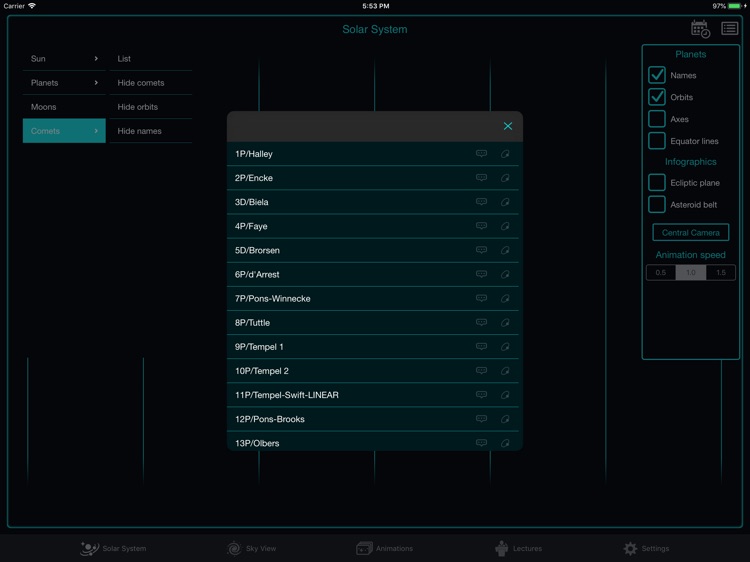Image resolution: width=750 pixels, height=562 pixels.
Task: Enable the Axes checkbox
Action: click(x=657, y=119)
